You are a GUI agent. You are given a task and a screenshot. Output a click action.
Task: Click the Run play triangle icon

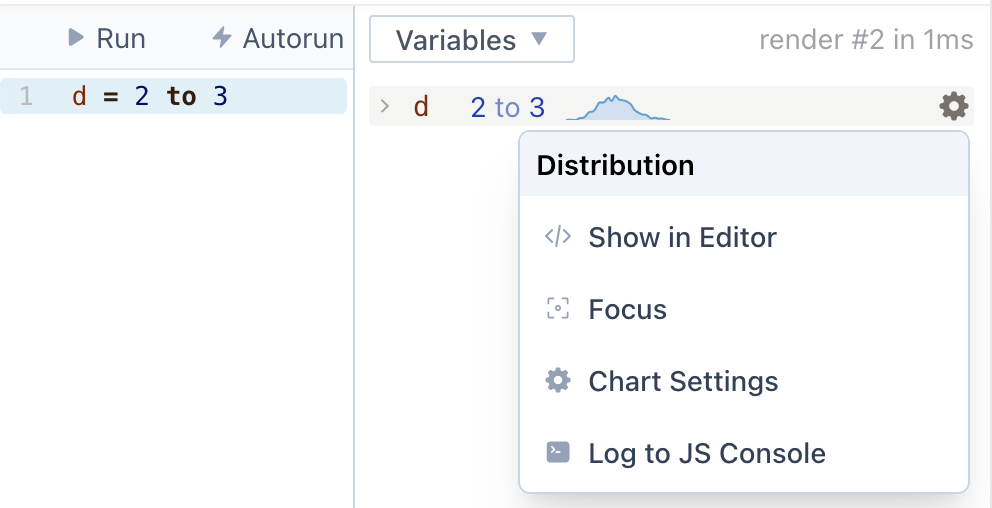75,39
